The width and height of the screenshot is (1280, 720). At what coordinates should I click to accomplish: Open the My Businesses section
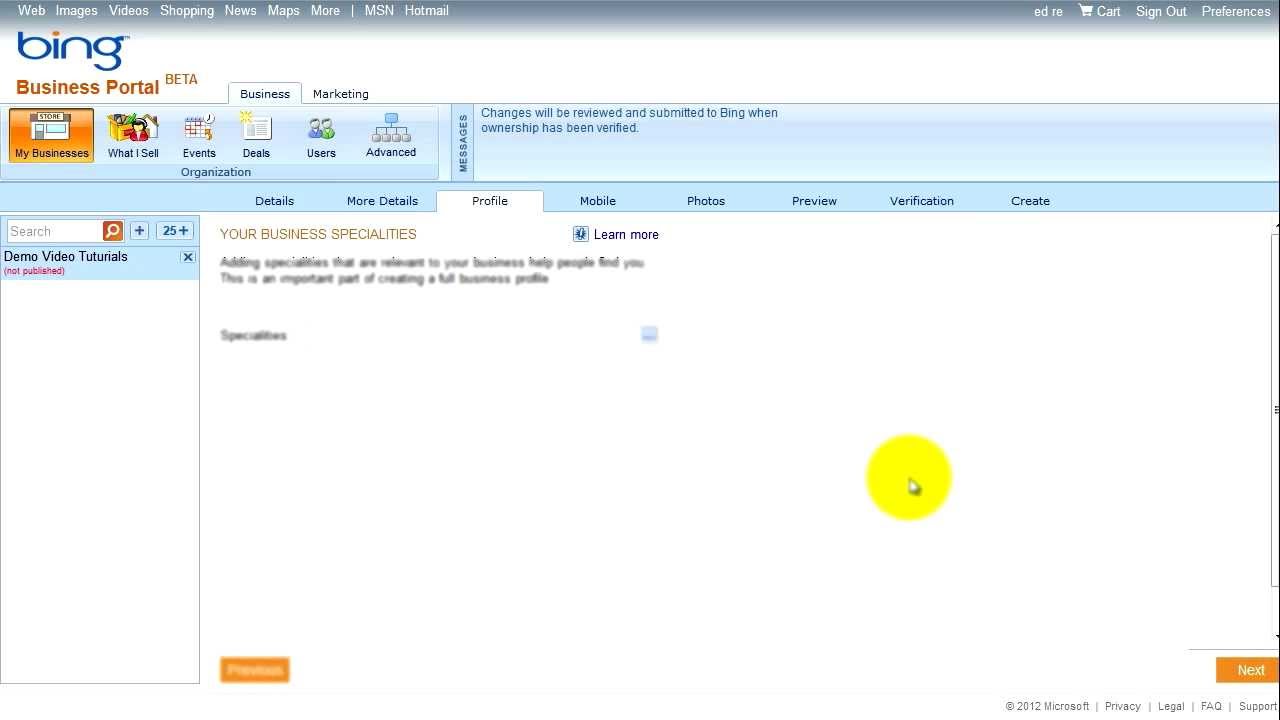[x=51, y=135]
